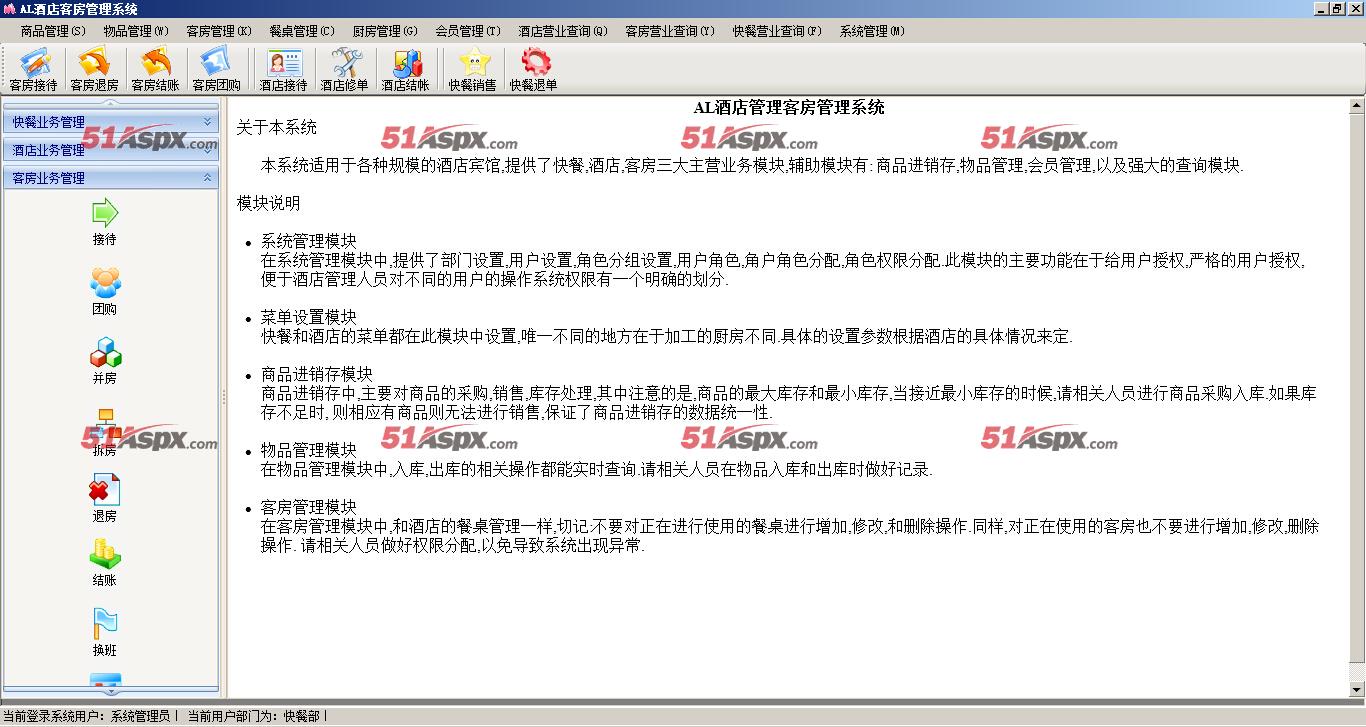
Task: Open the 餐桌管理(C) menu
Action: [x=302, y=31]
